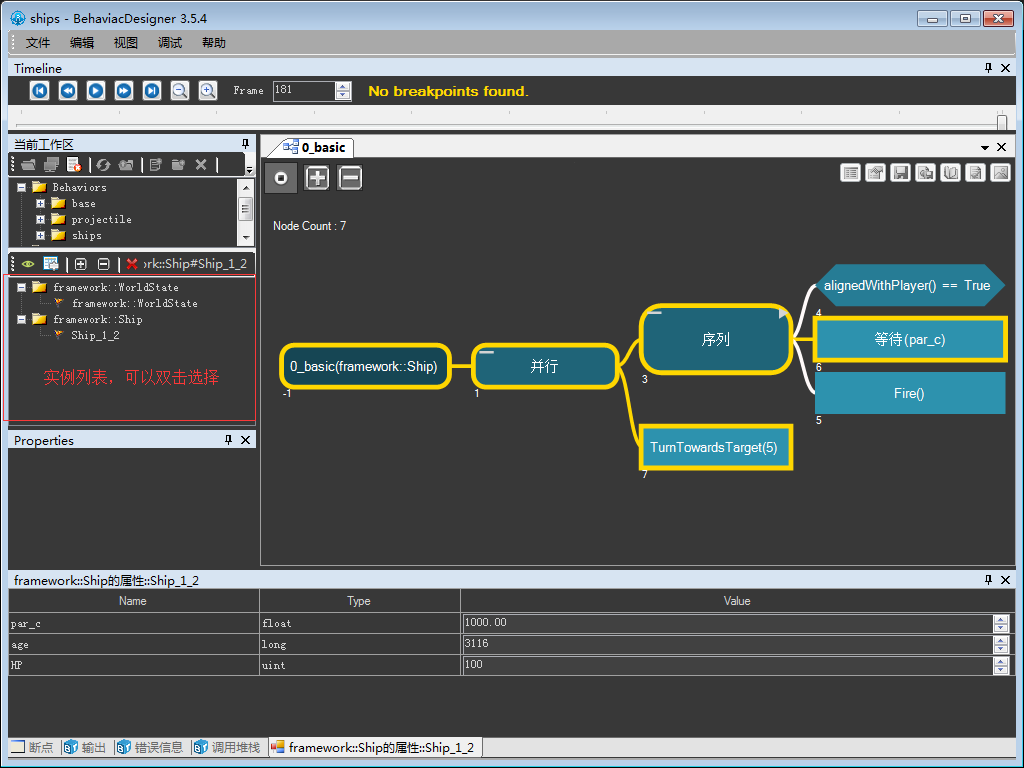Open the 调试 menu
This screenshot has width=1024, height=768.
(x=170, y=42)
